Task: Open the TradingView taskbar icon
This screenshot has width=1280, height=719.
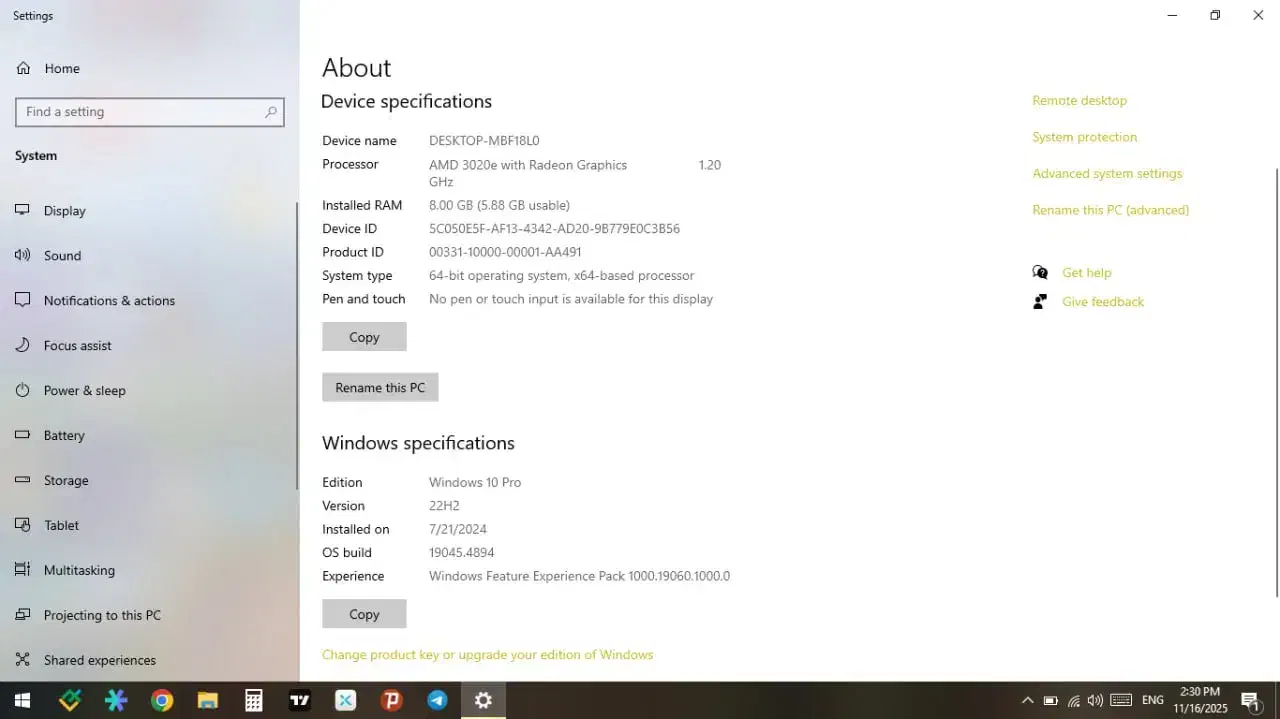Action: 299,700
